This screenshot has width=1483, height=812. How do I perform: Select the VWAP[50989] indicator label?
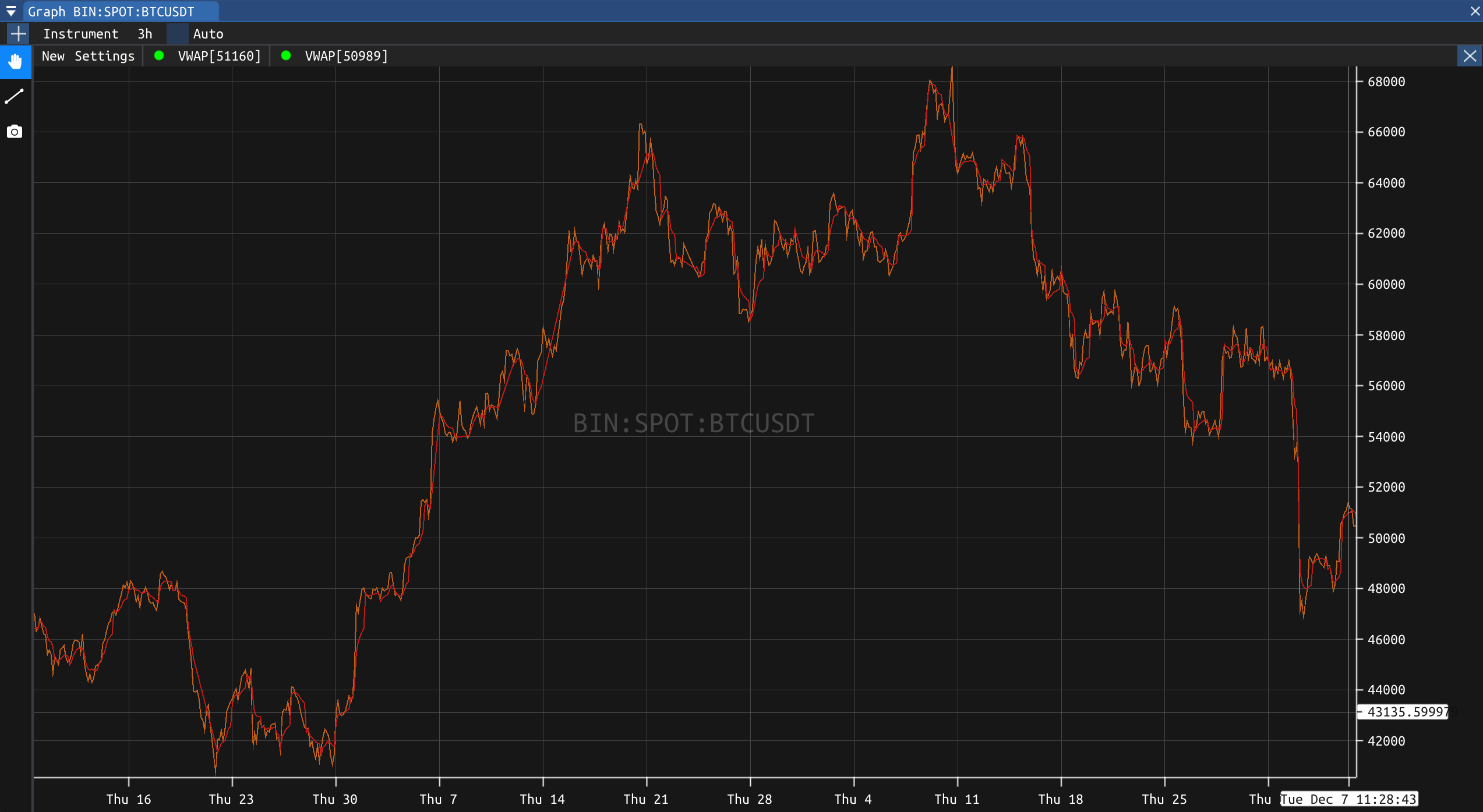click(x=347, y=56)
